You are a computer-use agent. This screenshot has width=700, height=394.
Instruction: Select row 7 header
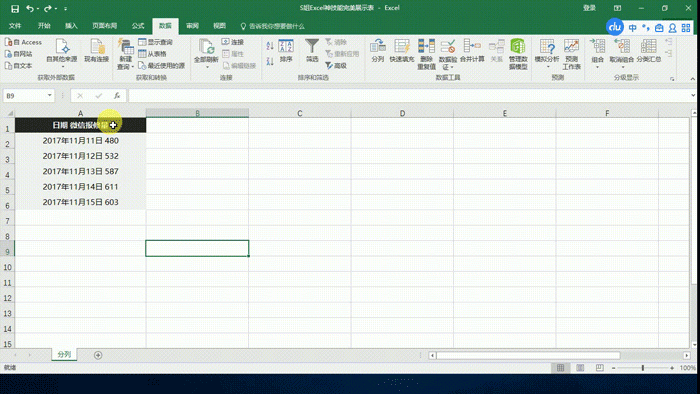7,221
